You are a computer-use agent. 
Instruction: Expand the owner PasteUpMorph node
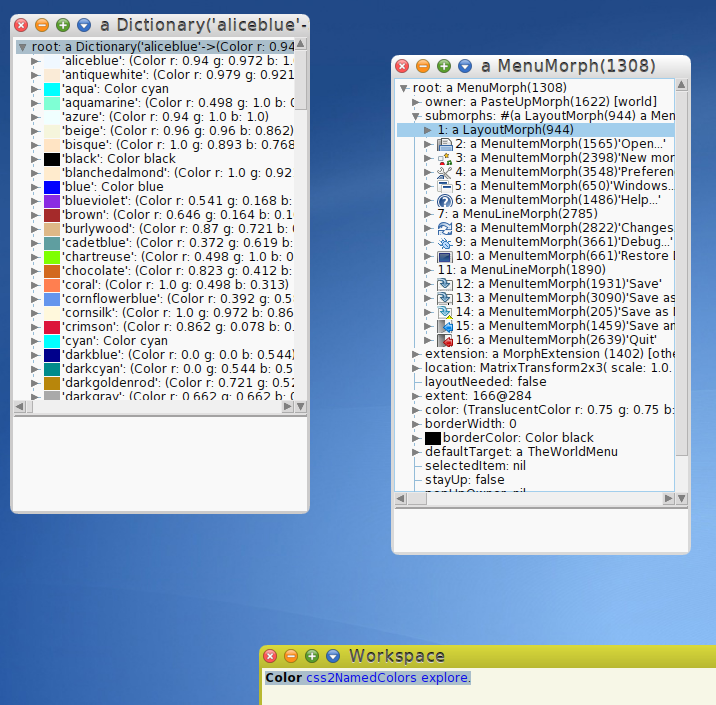(417, 102)
